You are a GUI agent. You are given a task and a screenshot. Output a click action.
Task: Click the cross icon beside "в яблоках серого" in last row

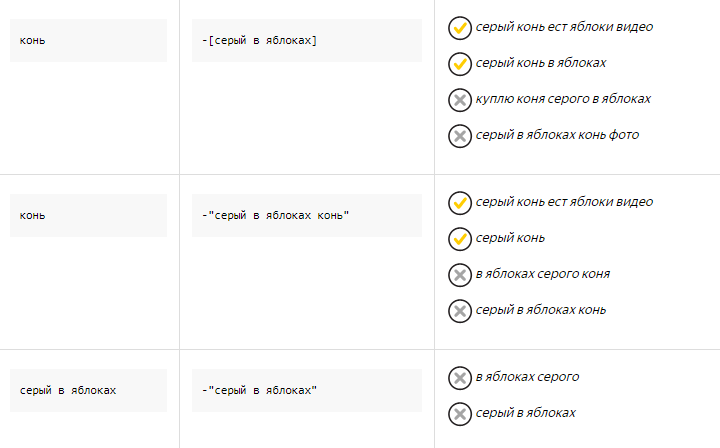coord(460,378)
